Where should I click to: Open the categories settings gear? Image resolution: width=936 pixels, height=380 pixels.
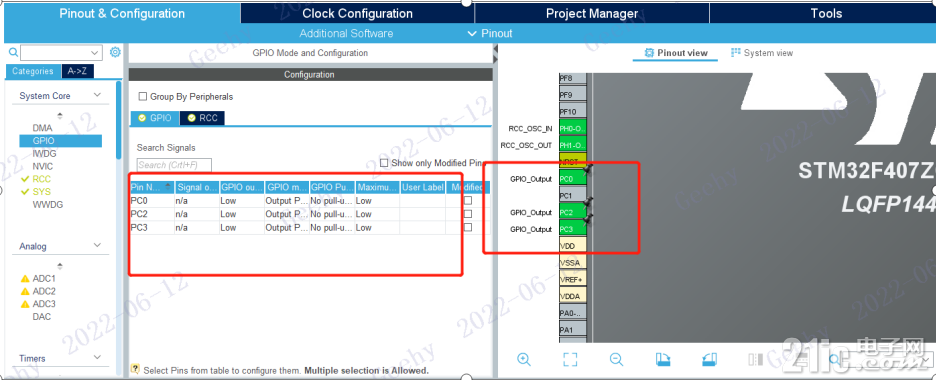(x=115, y=52)
